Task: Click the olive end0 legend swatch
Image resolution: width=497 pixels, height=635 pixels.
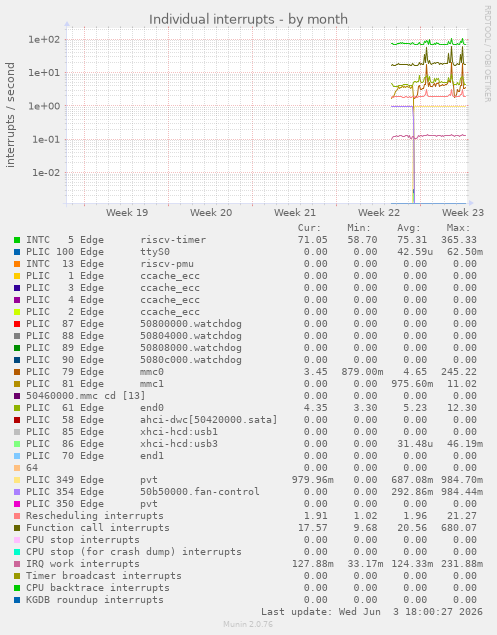Action: (17, 408)
